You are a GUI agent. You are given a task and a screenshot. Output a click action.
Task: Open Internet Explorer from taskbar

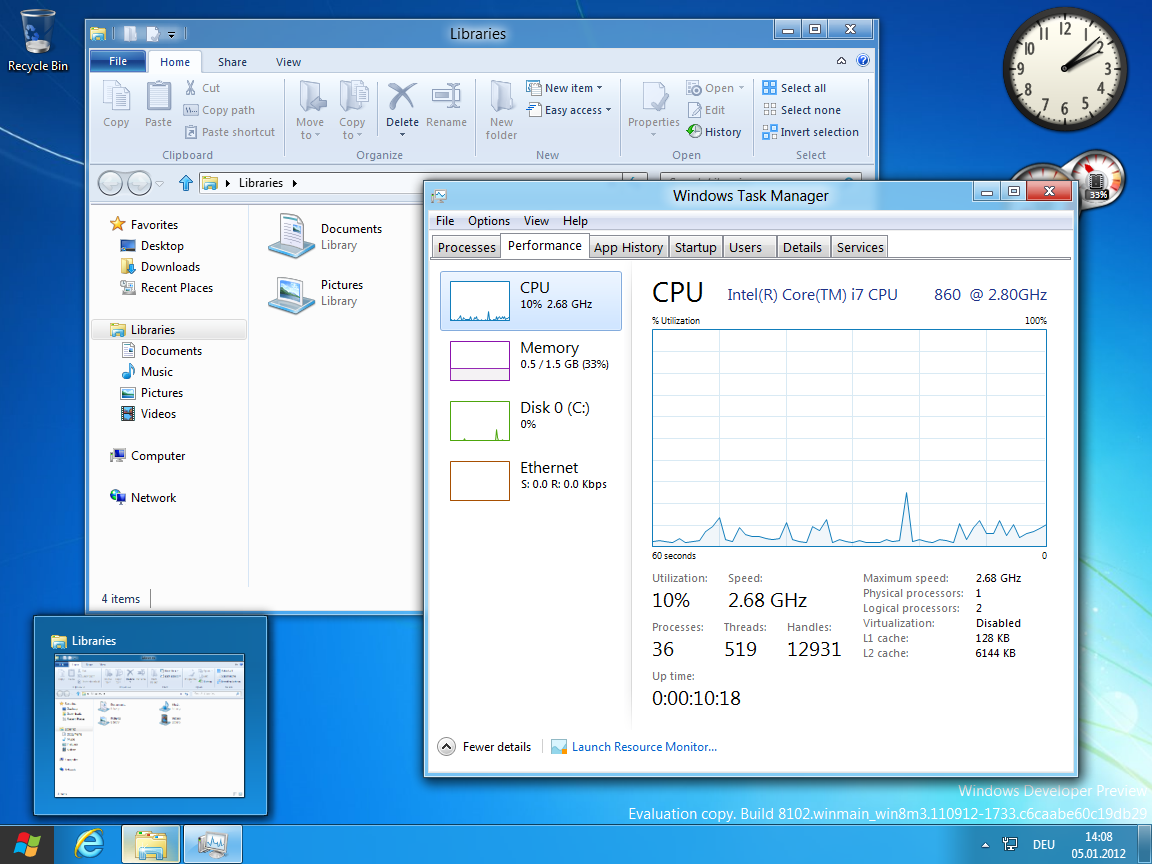(x=89, y=844)
